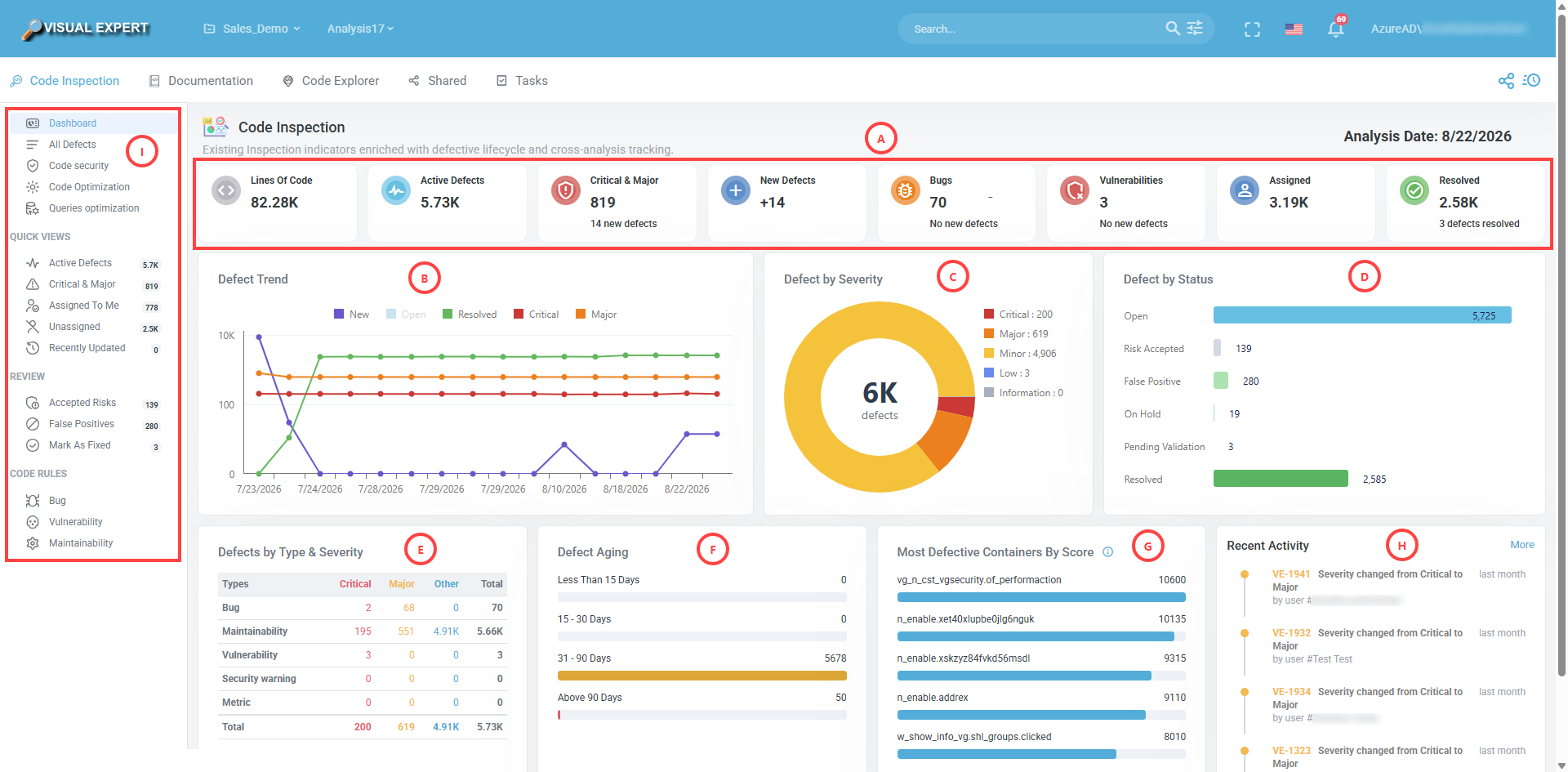Click the Assigned person icon
The height and width of the screenshot is (772, 1568).
[1245, 191]
